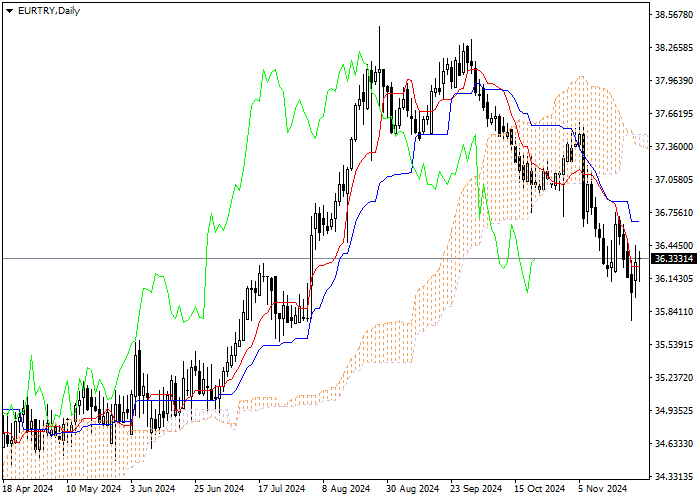Click price axis label 37.66195
Viewport: 700px width, 500px height.
point(674,114)
